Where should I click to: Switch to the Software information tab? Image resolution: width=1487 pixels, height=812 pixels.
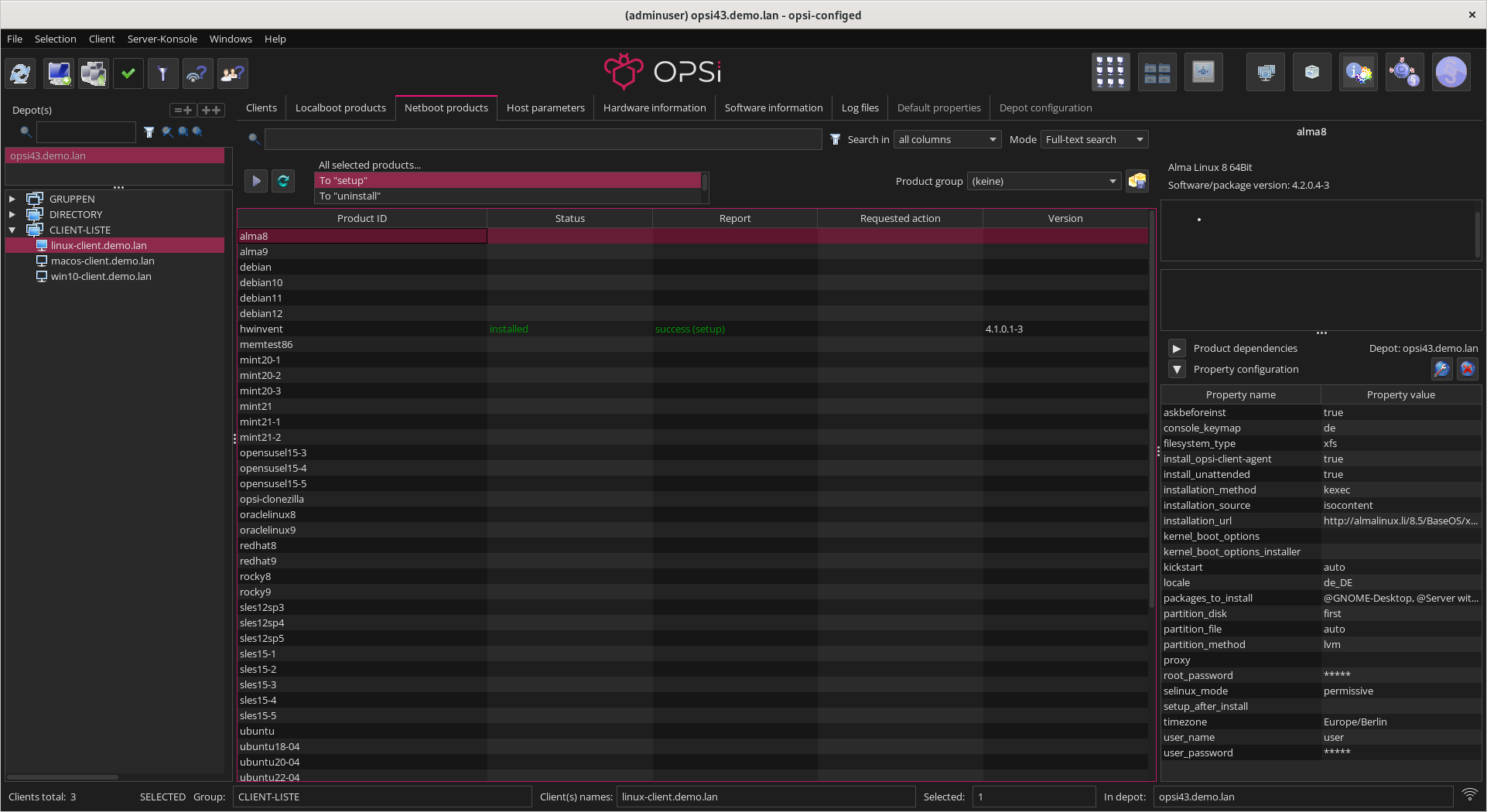tap(774, 107)
